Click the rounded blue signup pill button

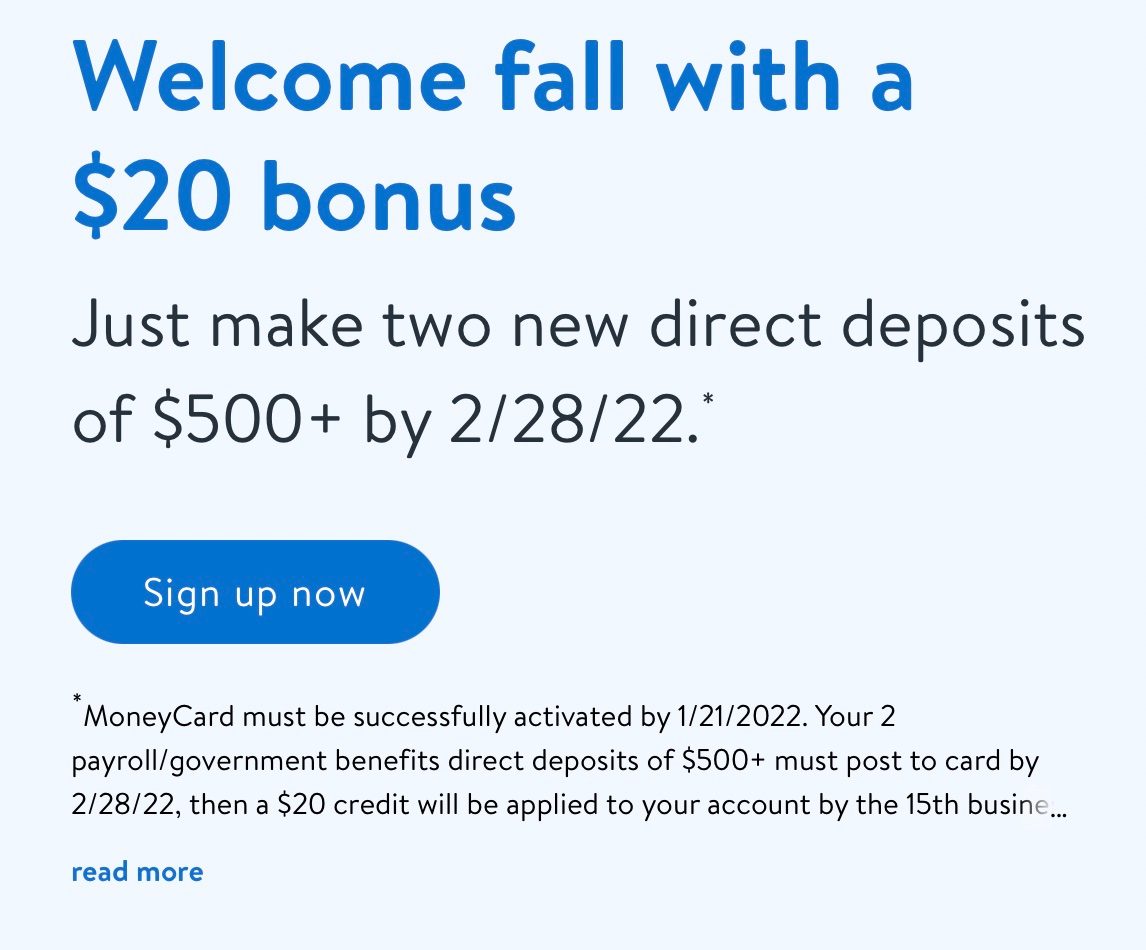(x=255, y=592)
